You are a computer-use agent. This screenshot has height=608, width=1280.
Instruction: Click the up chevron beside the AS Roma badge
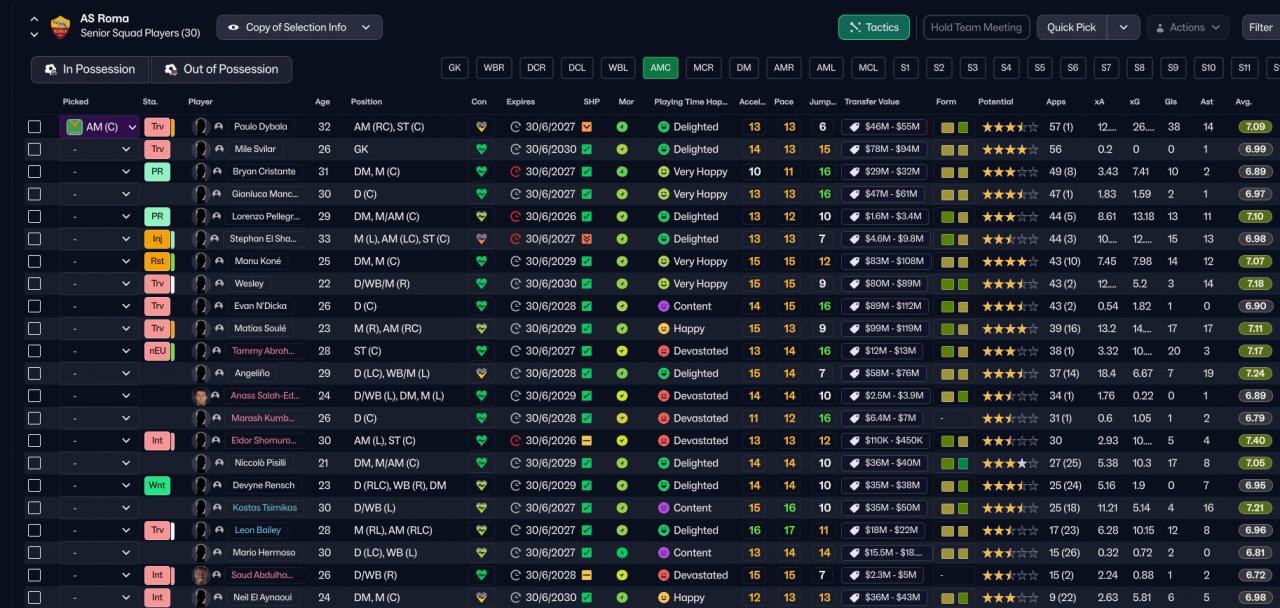pyautogui.click(x=34, y=19)
